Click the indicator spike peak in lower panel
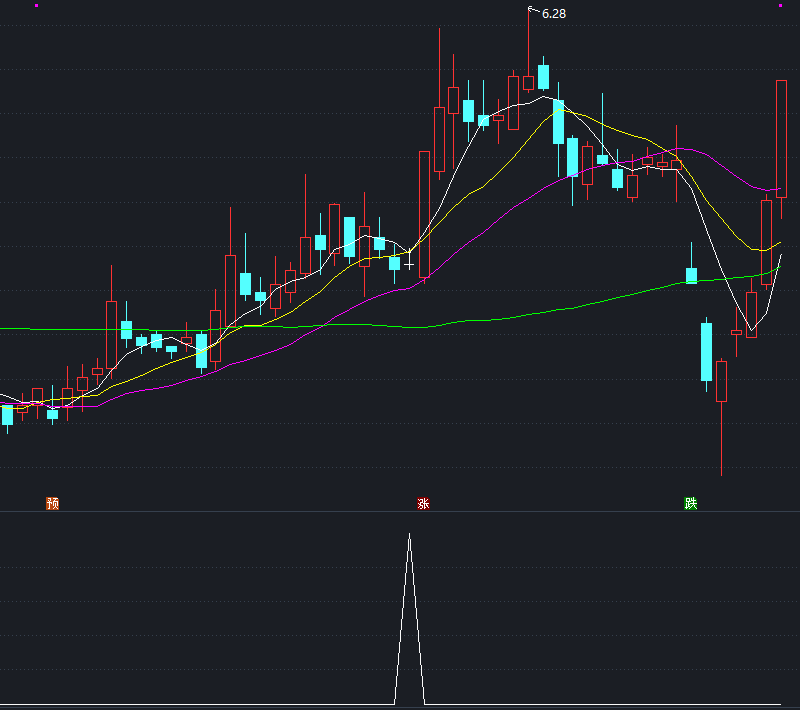Screen dimensions: 800x710 [x=409, y=535]
